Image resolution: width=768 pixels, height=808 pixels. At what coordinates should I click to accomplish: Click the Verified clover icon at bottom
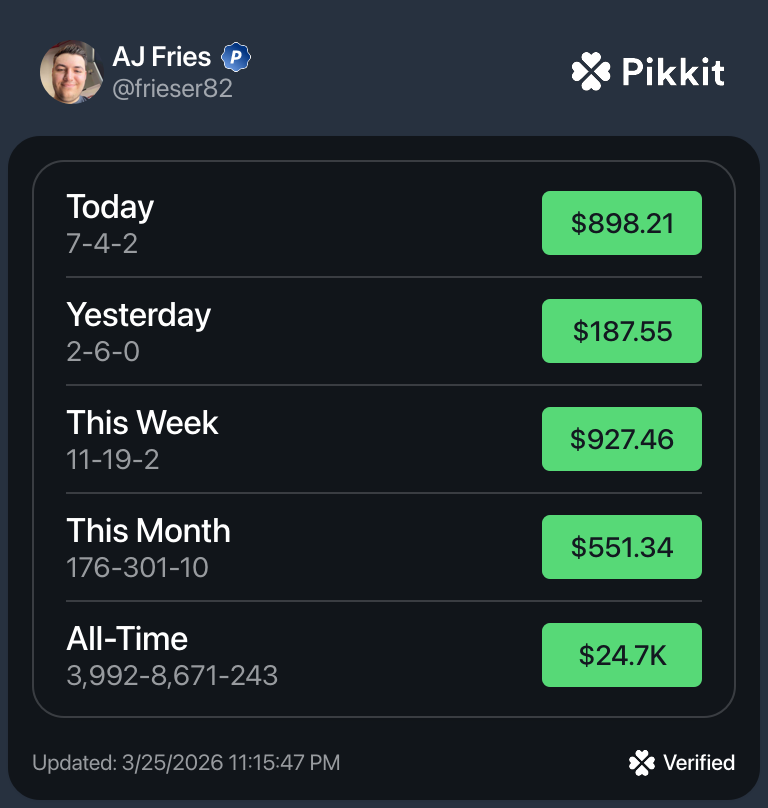point(641,763)
